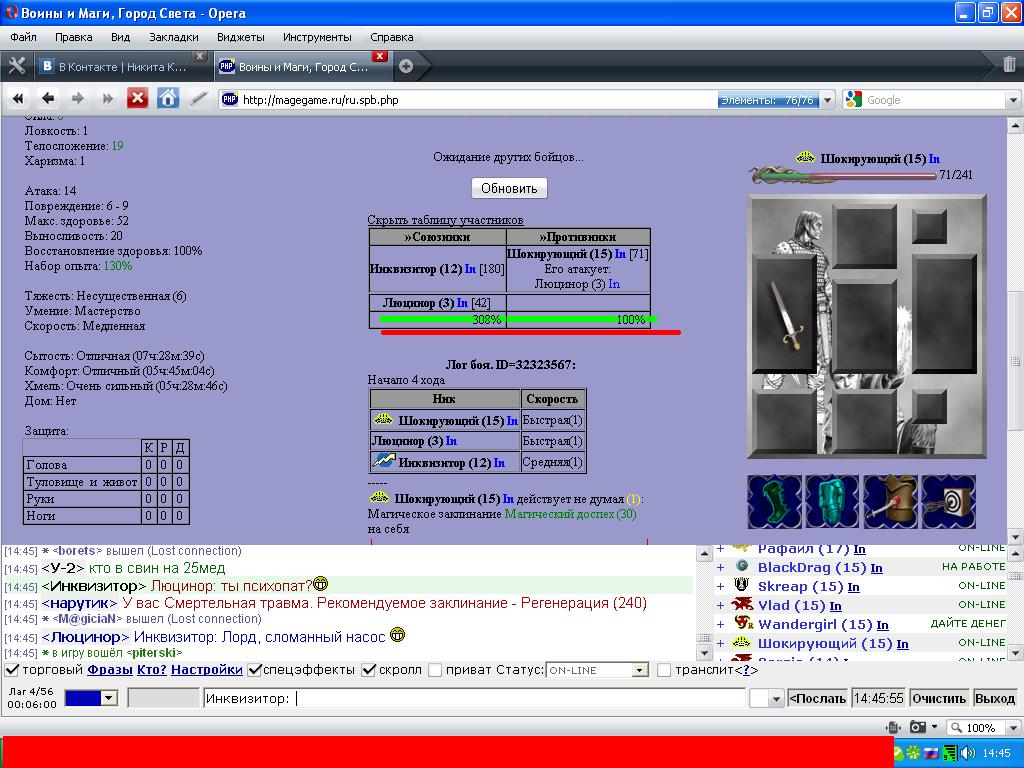Go to the home page
The width and height of the screenshot is (1024, 768).
[x=168, y=99]
